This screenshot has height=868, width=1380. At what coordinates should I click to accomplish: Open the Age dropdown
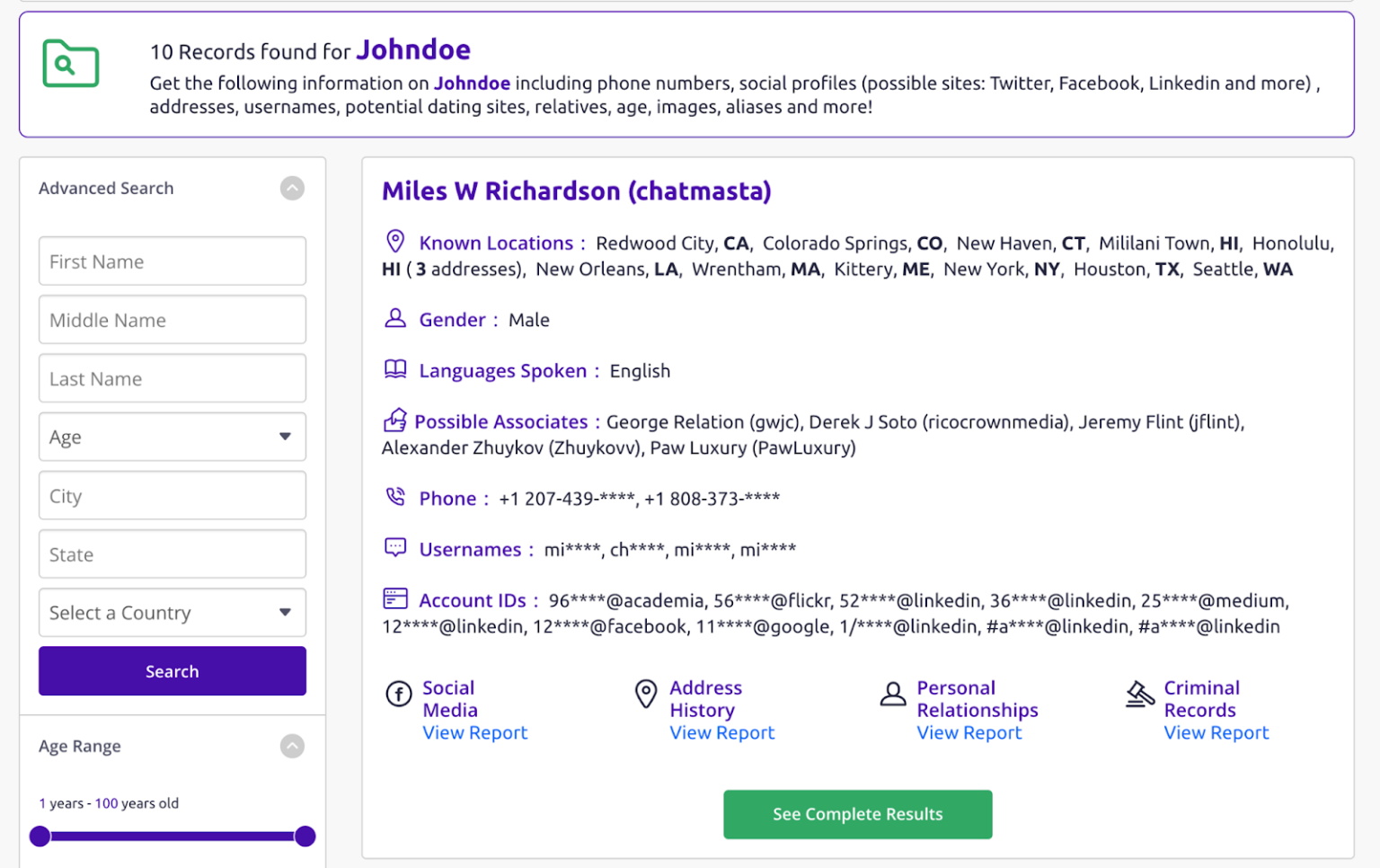tap(172, 437)
